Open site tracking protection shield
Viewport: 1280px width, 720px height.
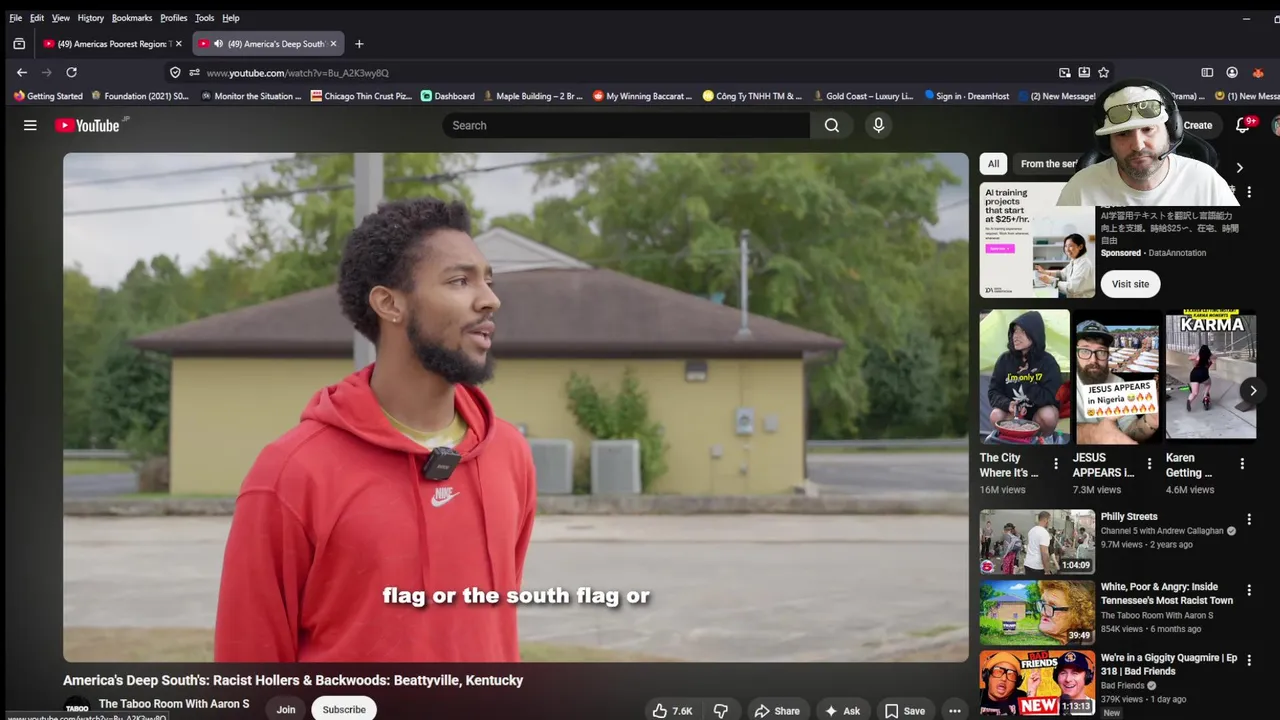coord(175,73)
